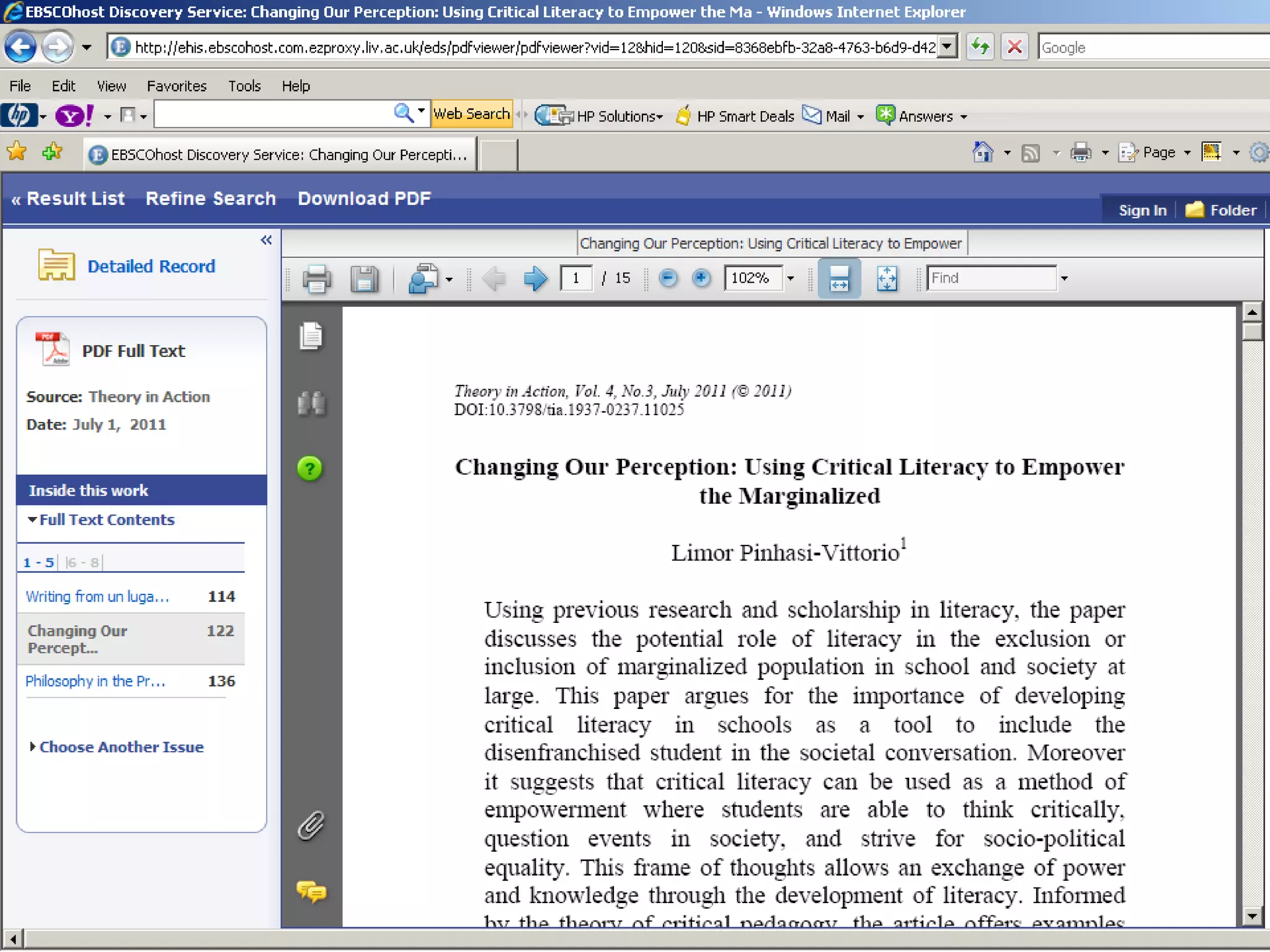The image size is (1270, 952).
Task: Open the paperclip attachments panel
Action: [x=311, y=826]
